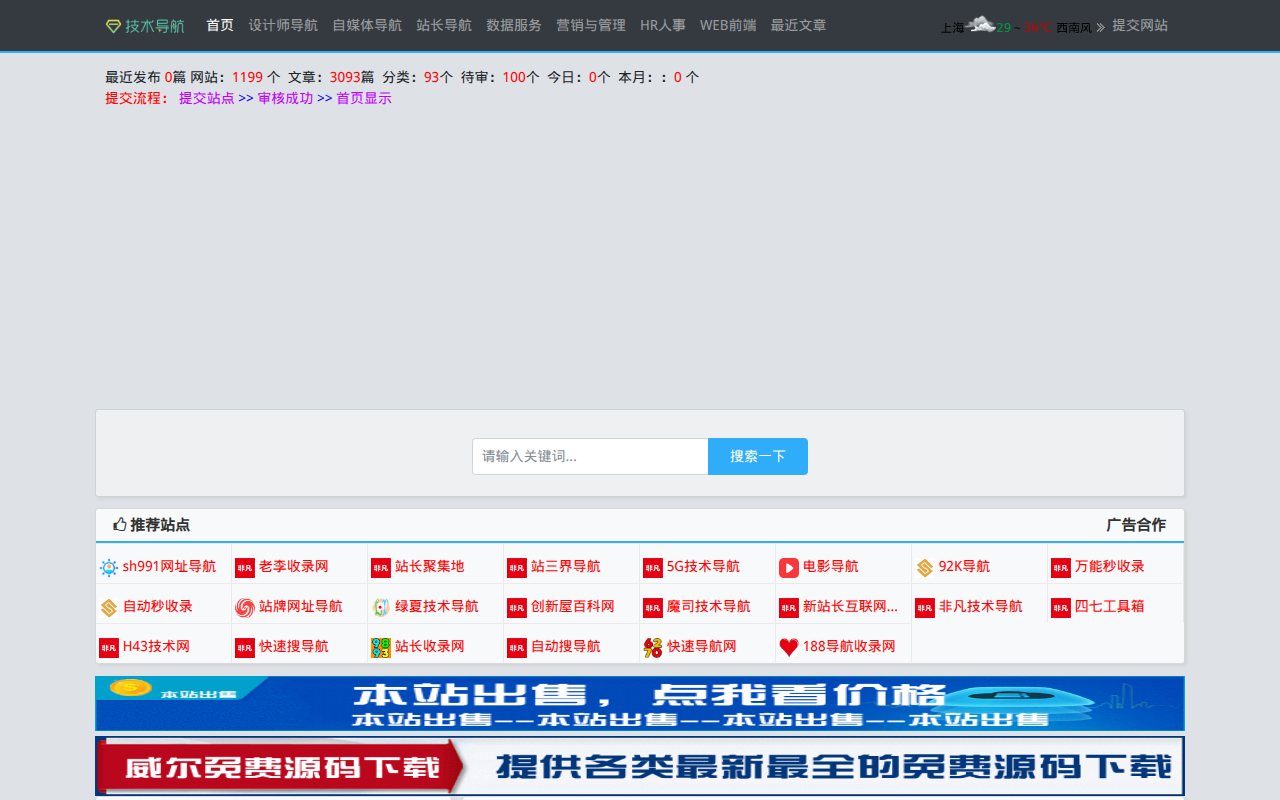Image resolution: width=1280 pixels, height=800 pixels.
Task: Open the 自媒体导航 menu
Action: [x=367, y=25]
